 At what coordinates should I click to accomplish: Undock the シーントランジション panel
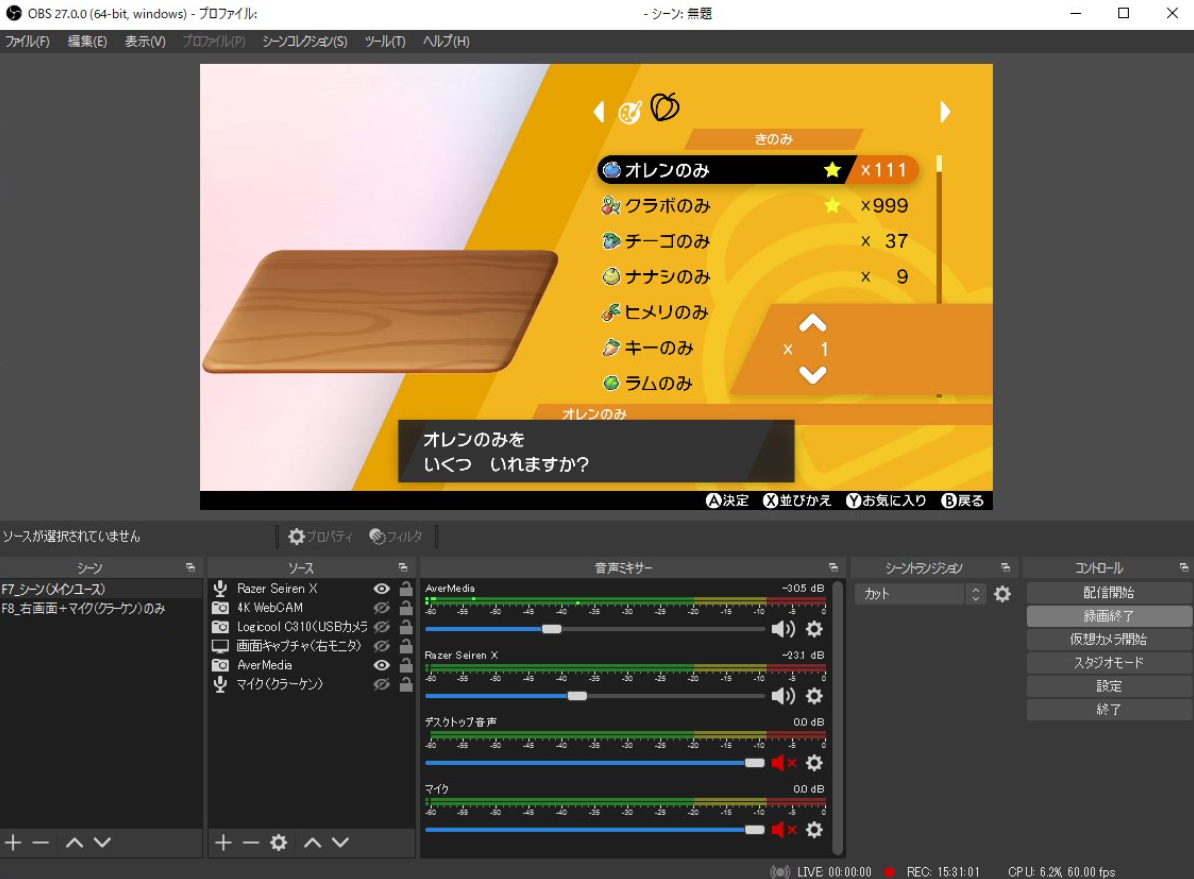1005,568
